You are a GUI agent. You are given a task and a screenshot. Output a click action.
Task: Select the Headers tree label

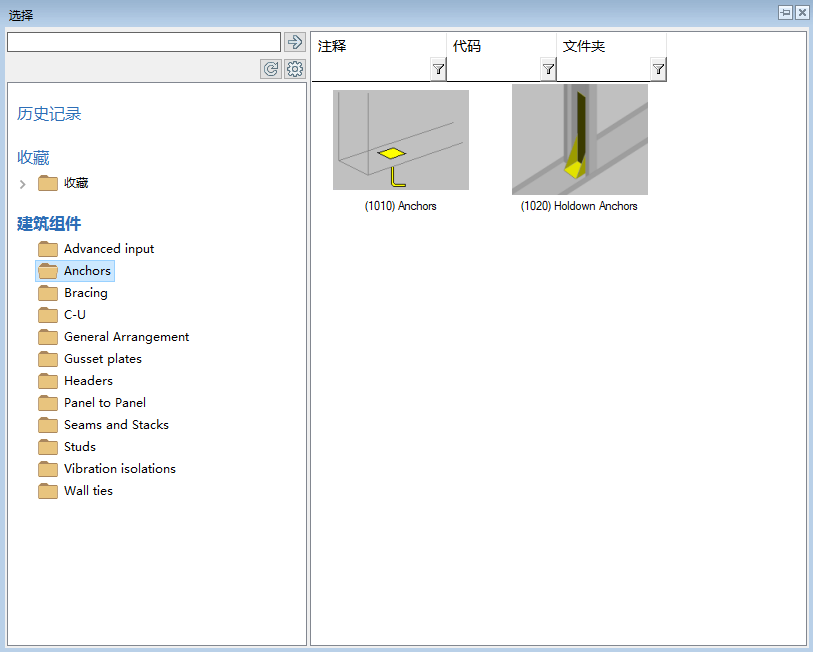(88, 381)
